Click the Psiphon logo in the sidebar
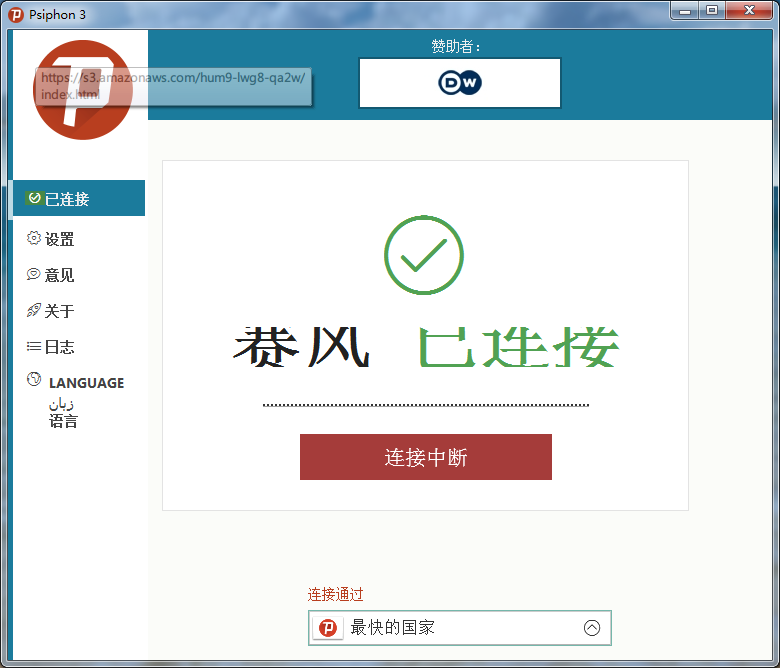The width and height of the screenshot is (780, 668). [x=83, y=90]
